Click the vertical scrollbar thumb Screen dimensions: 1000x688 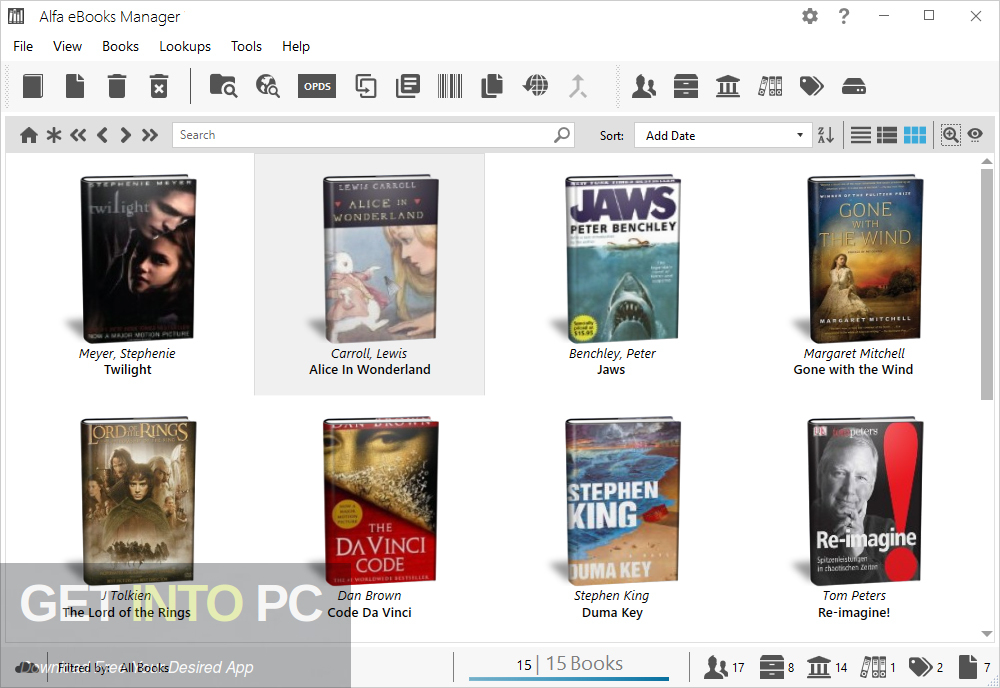pyautogui.click(x=987, y=284)
